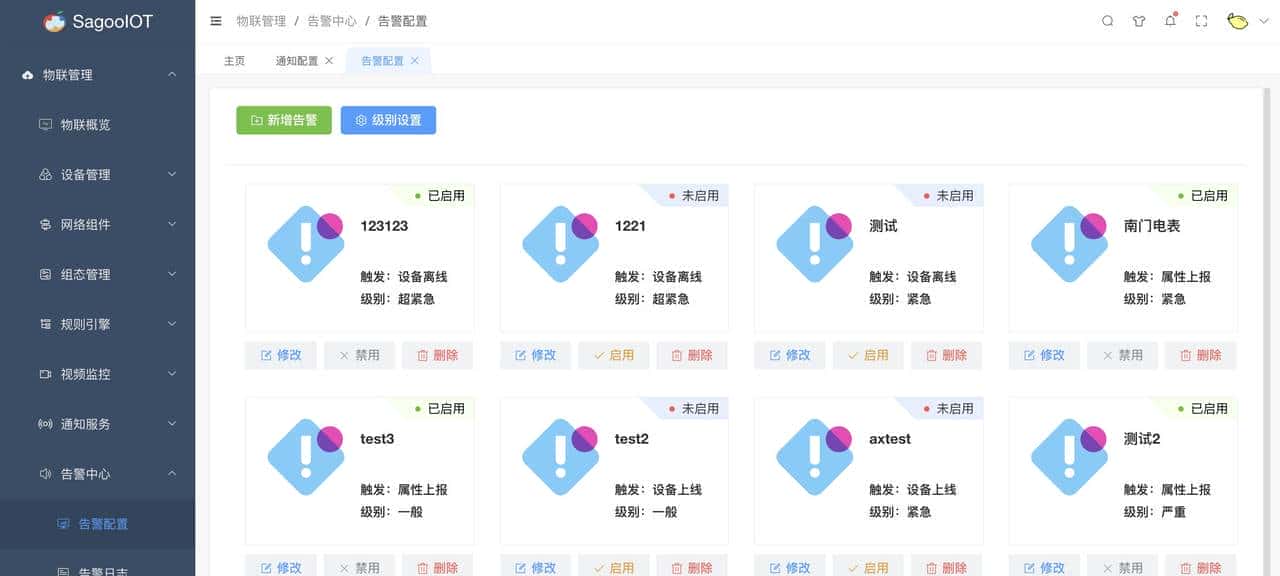Open 级别设置 settings button
Viewport: 1280px width, 576px height.
tap(388, 119)
